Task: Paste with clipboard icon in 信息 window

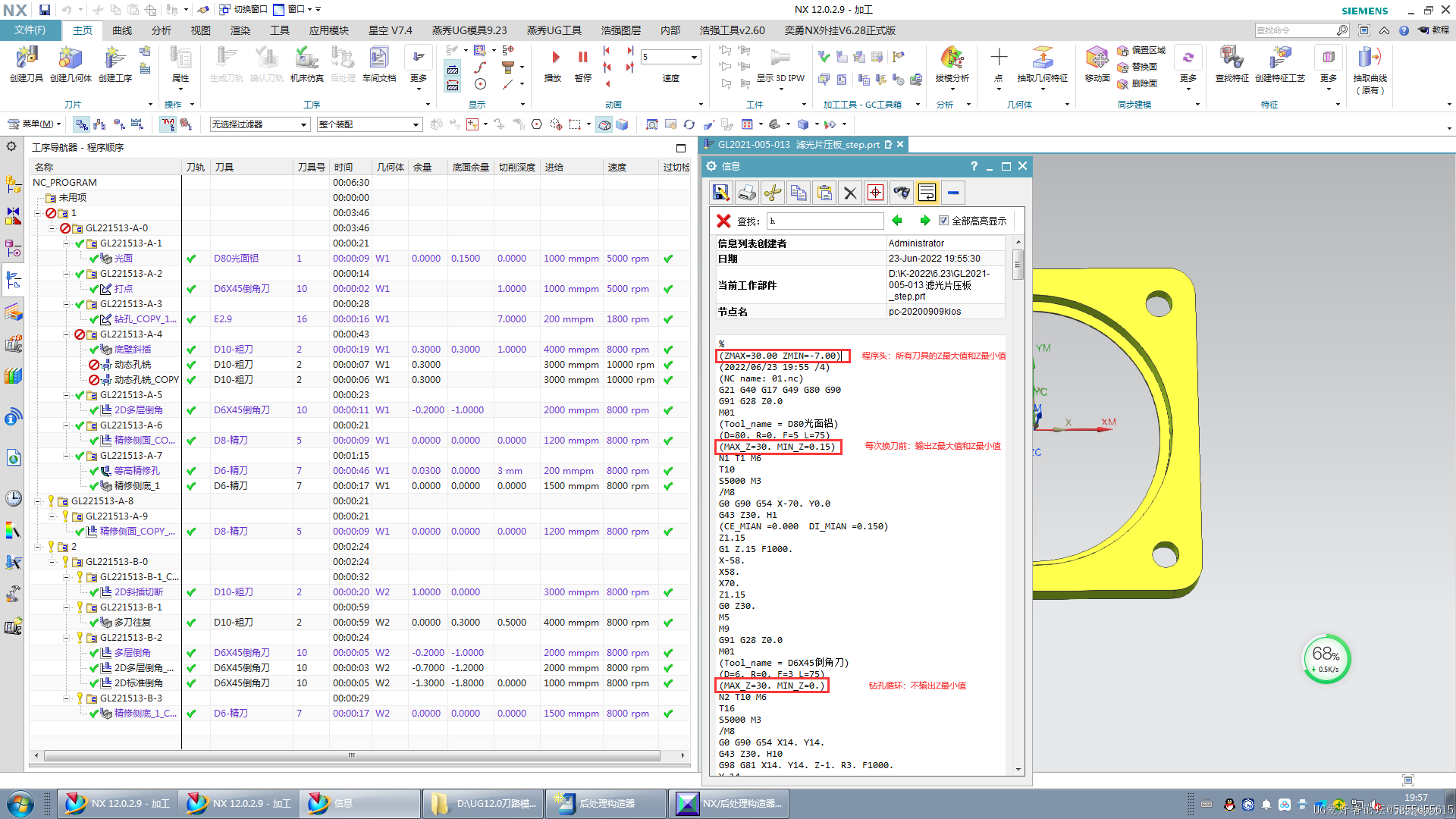Action: point(824,193)
